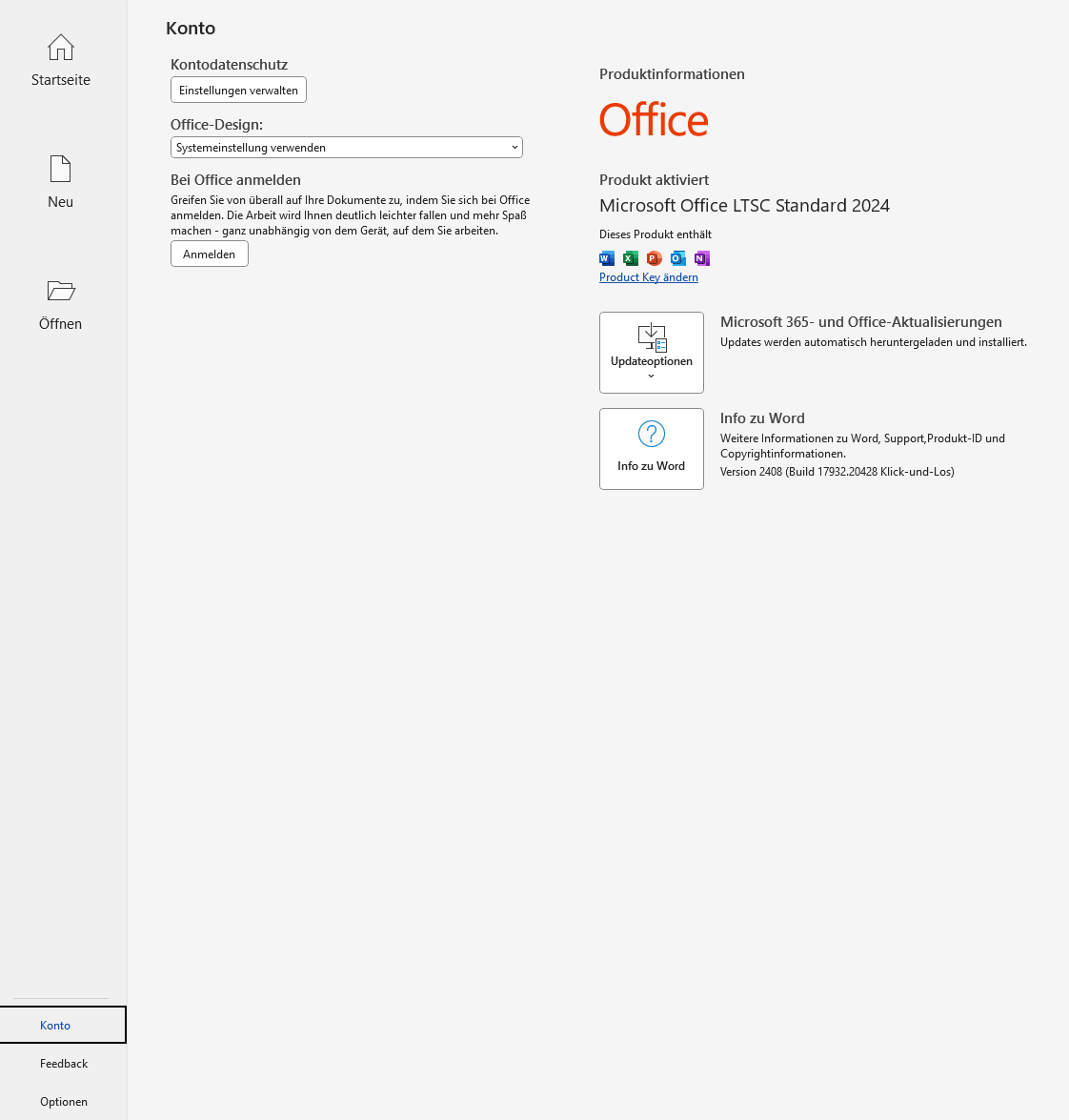Click the Word app icon under product contents

[x=607, y=258]
